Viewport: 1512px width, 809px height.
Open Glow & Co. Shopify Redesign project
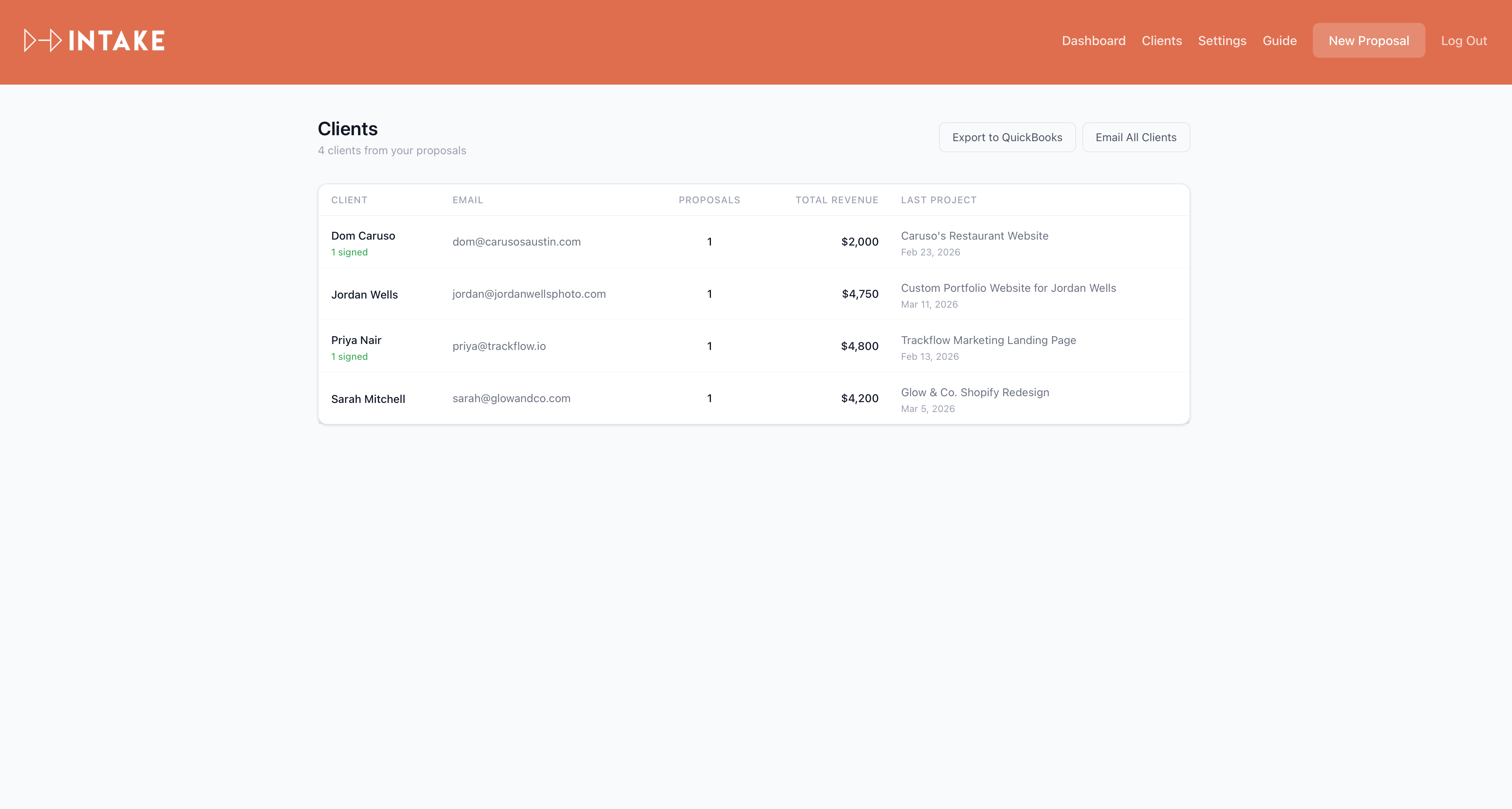[975, 392]
